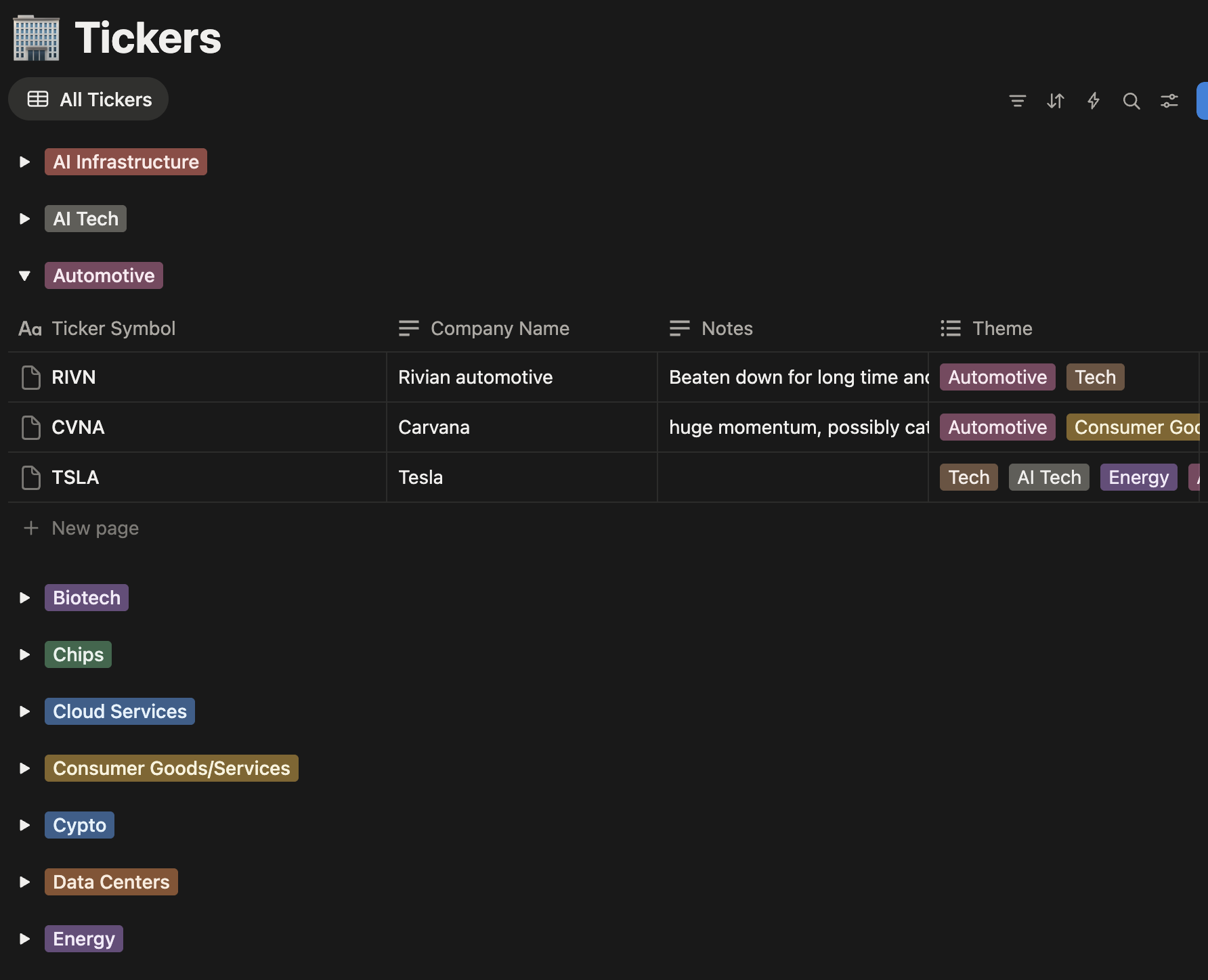Expand the Cloud Services group

tap(24, 711)
